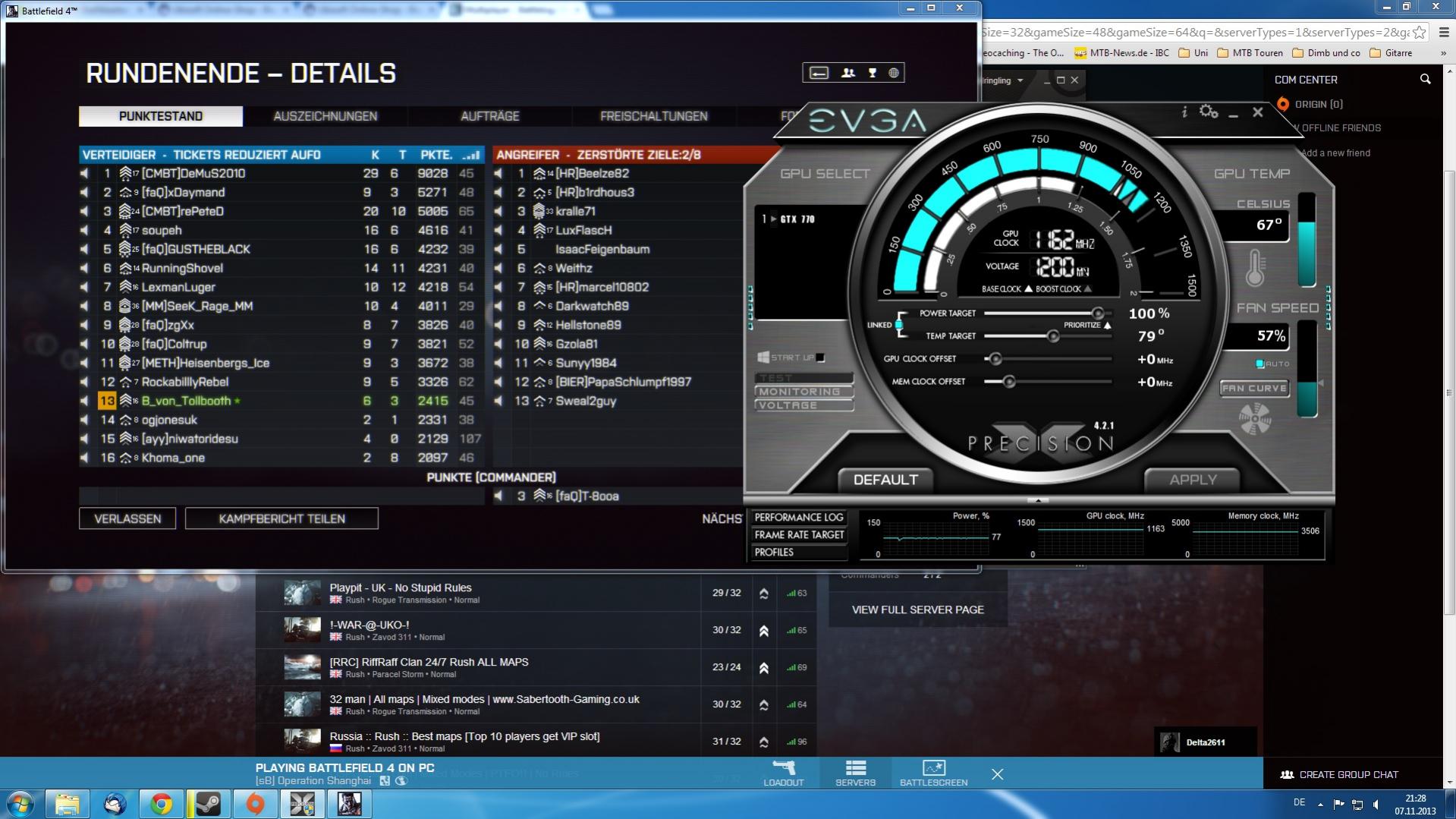Click the Temp Target slider handle
The image size is (1456, 819).
[1052, 336]
